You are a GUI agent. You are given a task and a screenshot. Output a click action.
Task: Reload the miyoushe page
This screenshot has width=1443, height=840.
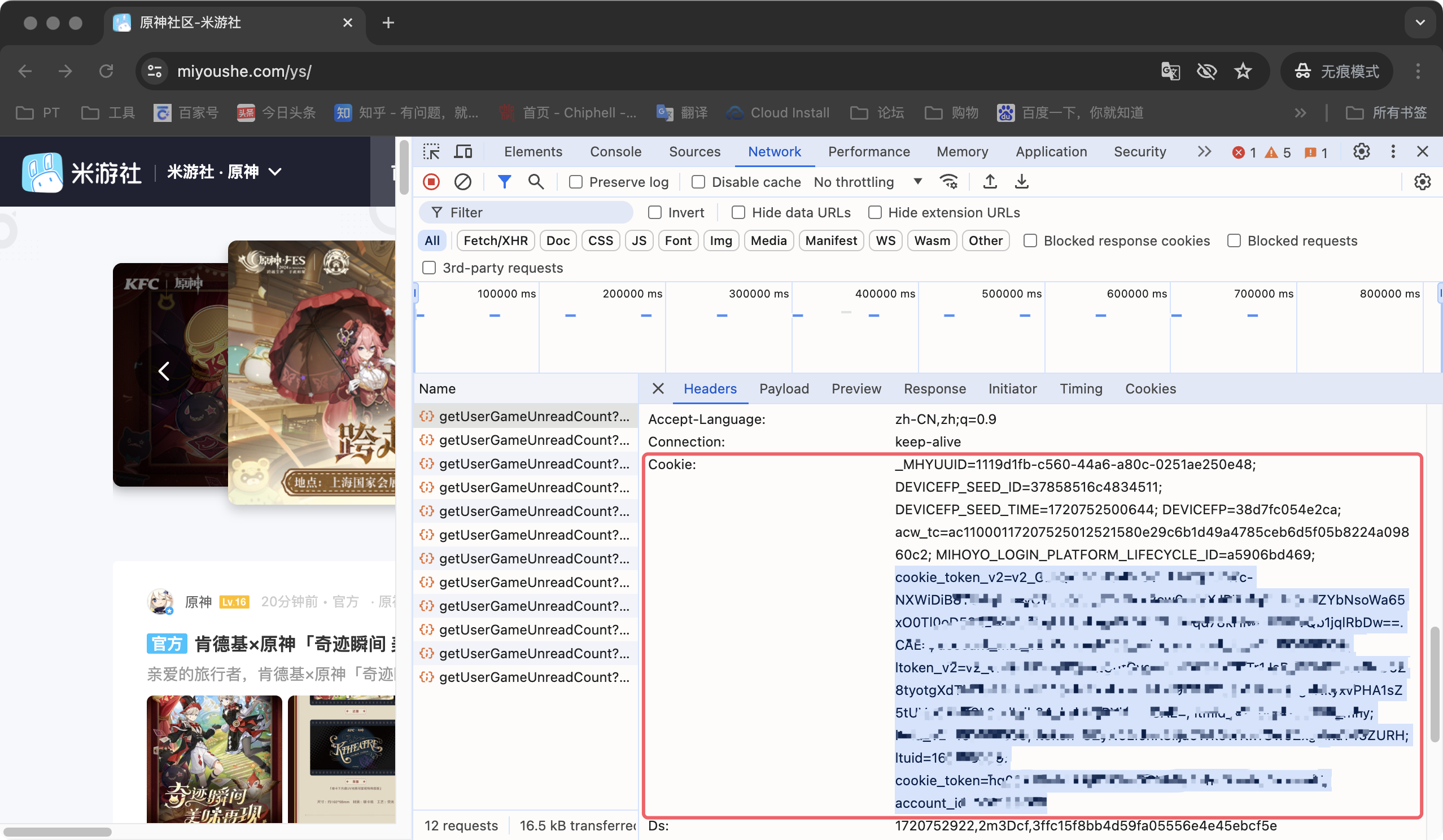click(x=106, y=71)
